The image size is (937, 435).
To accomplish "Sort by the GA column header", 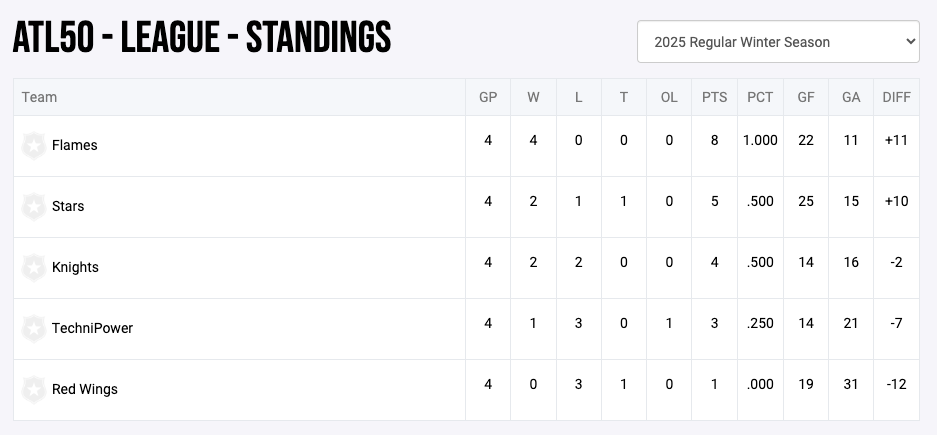I will (x=851, y=98).
